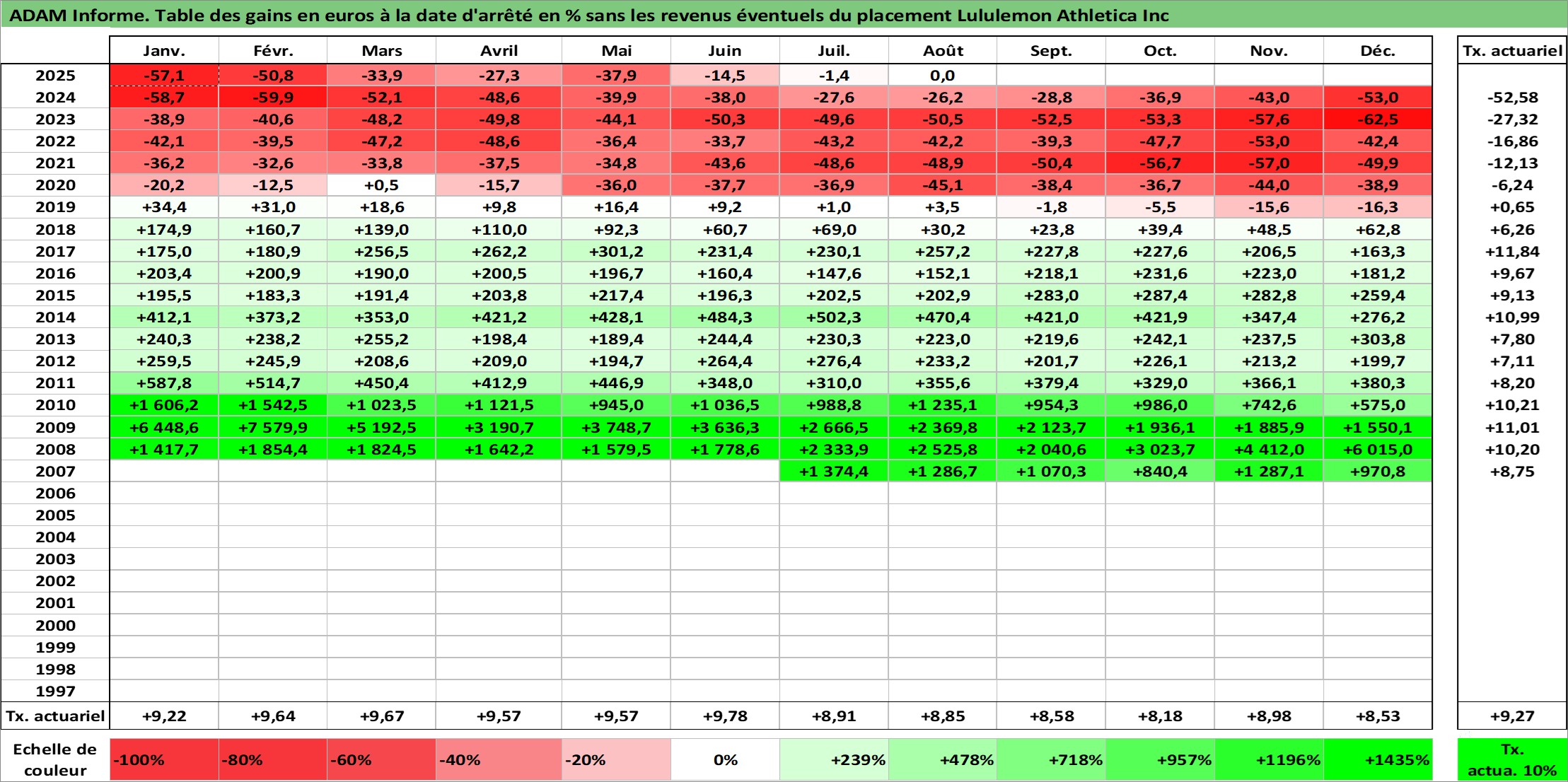Select the 0% white scale swatch

tap(725, 759)
